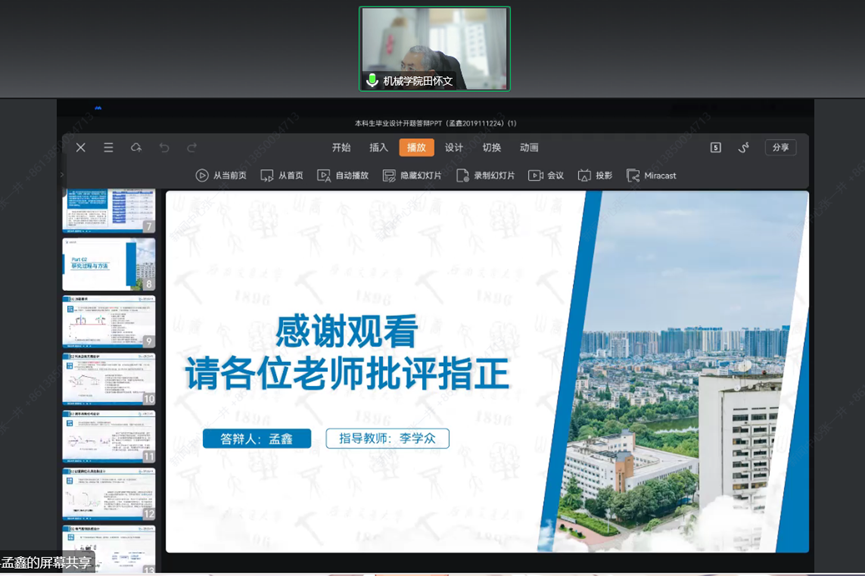Start slideshow from first slide (从首页)
Image resolution: width=865 pixels, height=576 pixels.
coord(282,176)
